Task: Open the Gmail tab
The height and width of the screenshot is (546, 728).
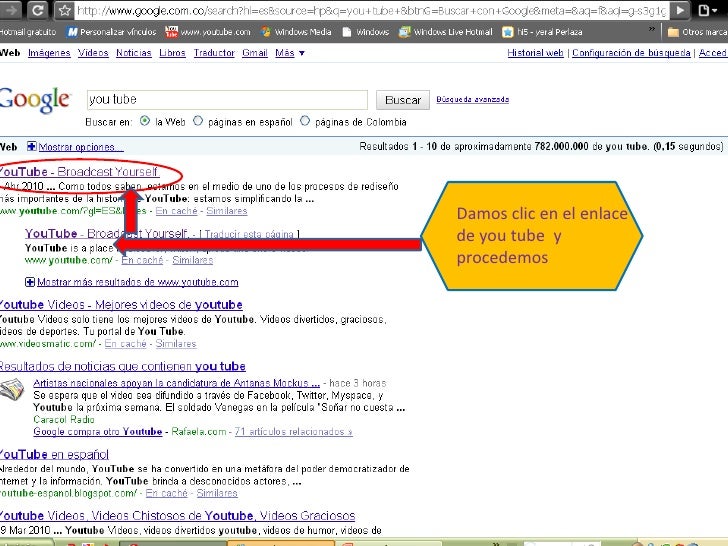Action: [255, 53]
